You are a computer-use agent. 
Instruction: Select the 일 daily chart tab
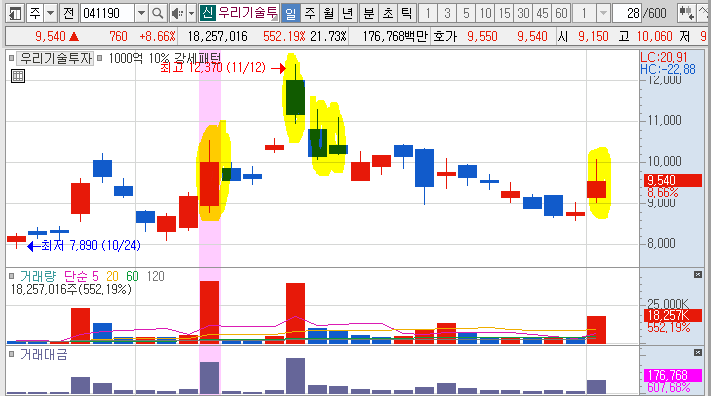tap(291, 13)
